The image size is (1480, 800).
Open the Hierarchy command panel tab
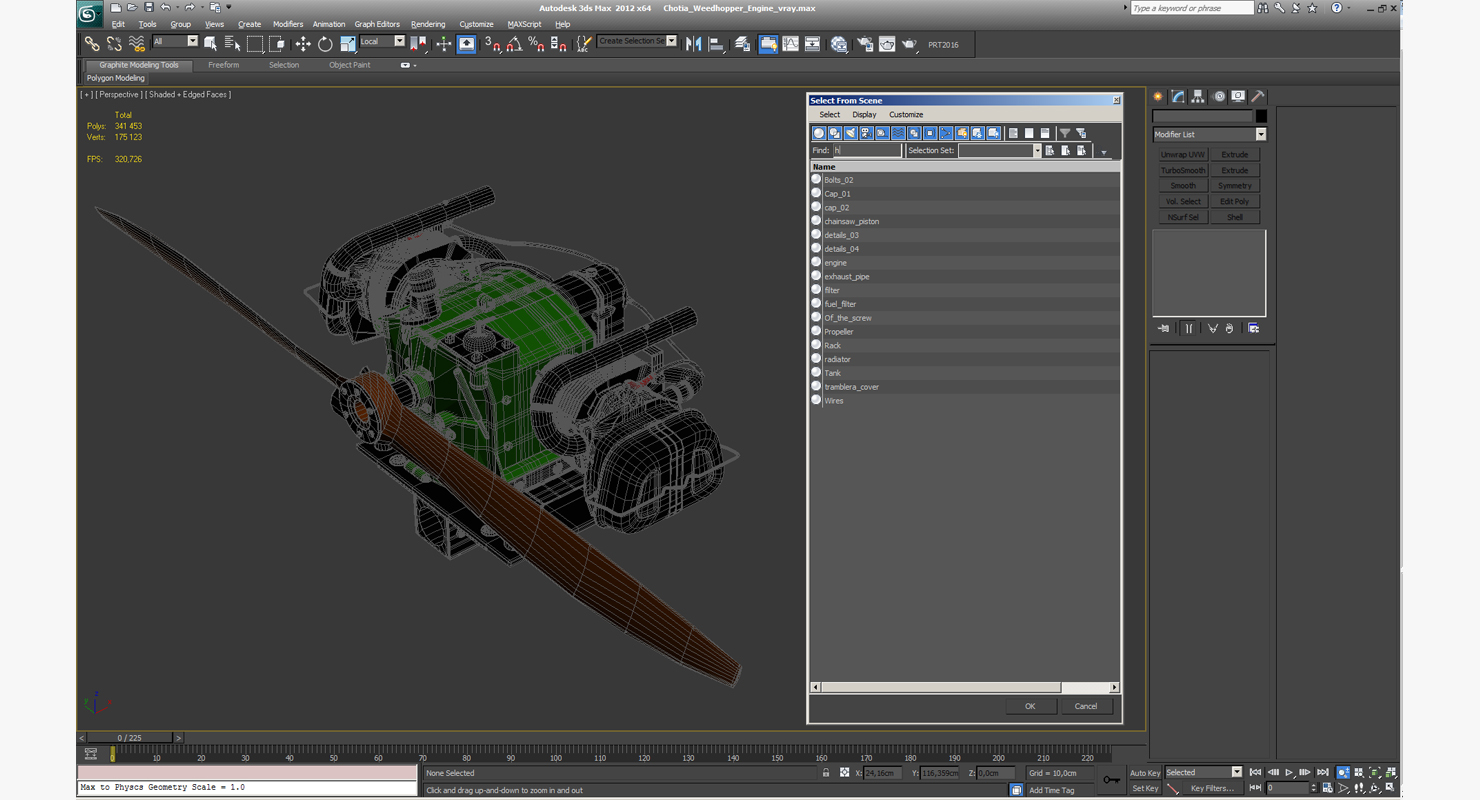1198,97
